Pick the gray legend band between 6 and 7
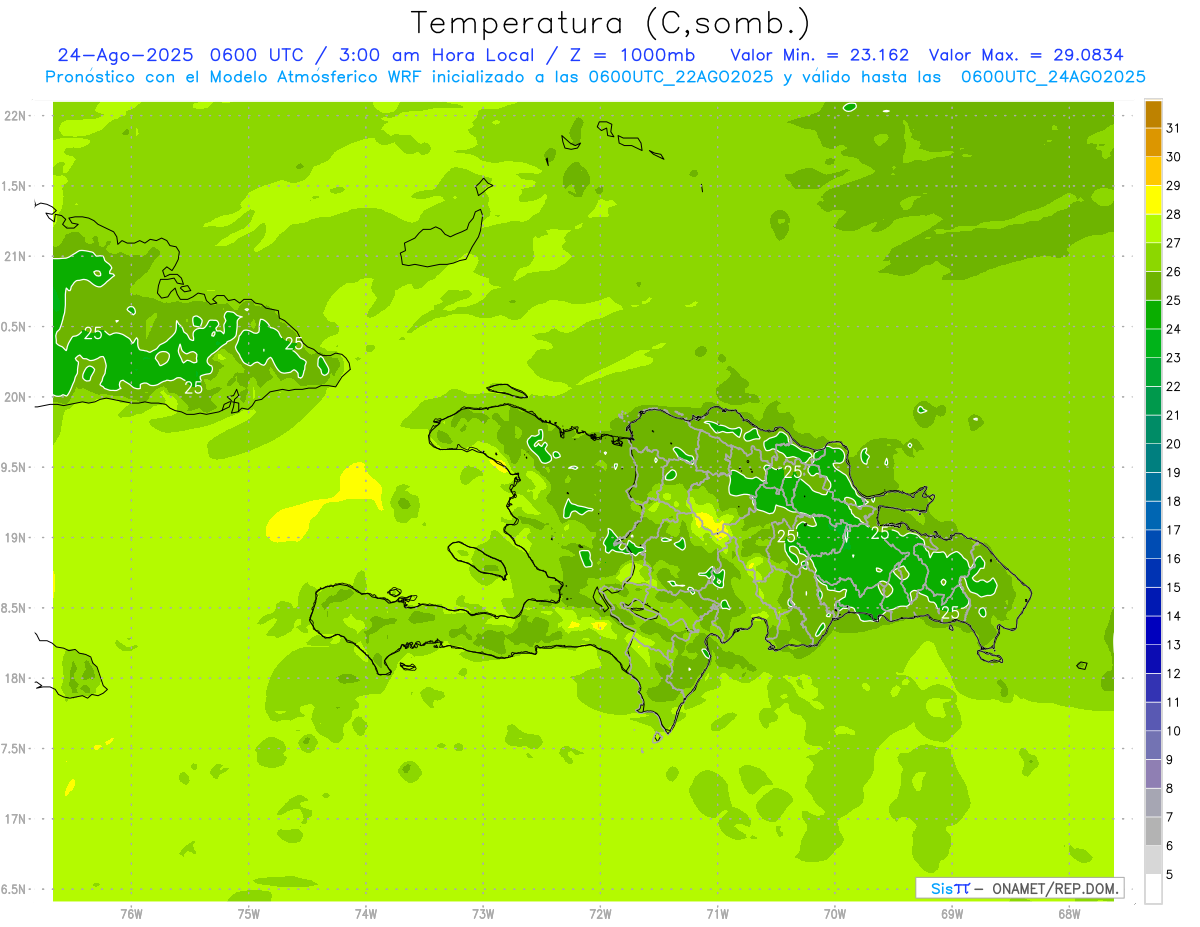The width and height of the screenshot is (1200, 927). click(x=1153, y=832)
